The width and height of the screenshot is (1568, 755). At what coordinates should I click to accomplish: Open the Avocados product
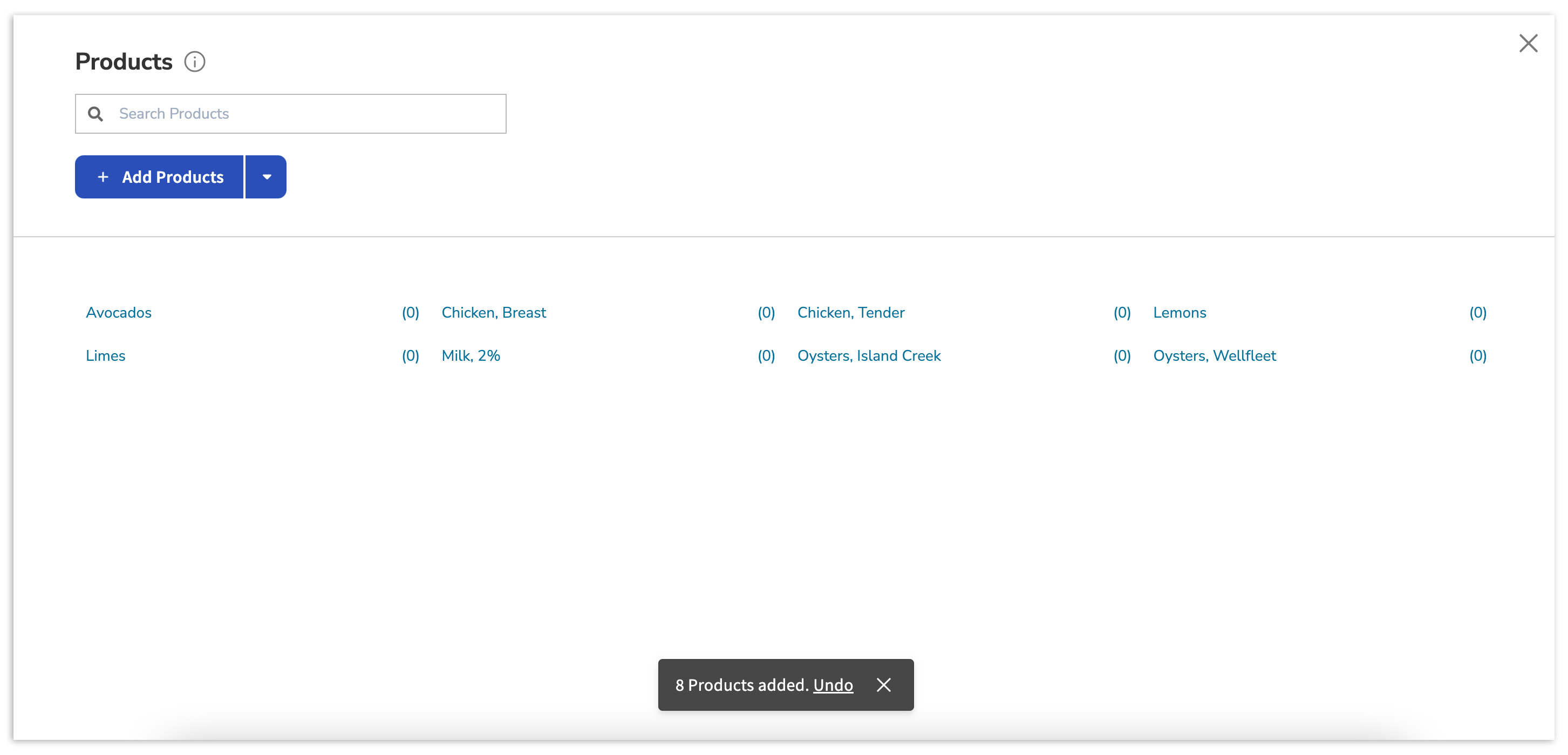(119, 313)
